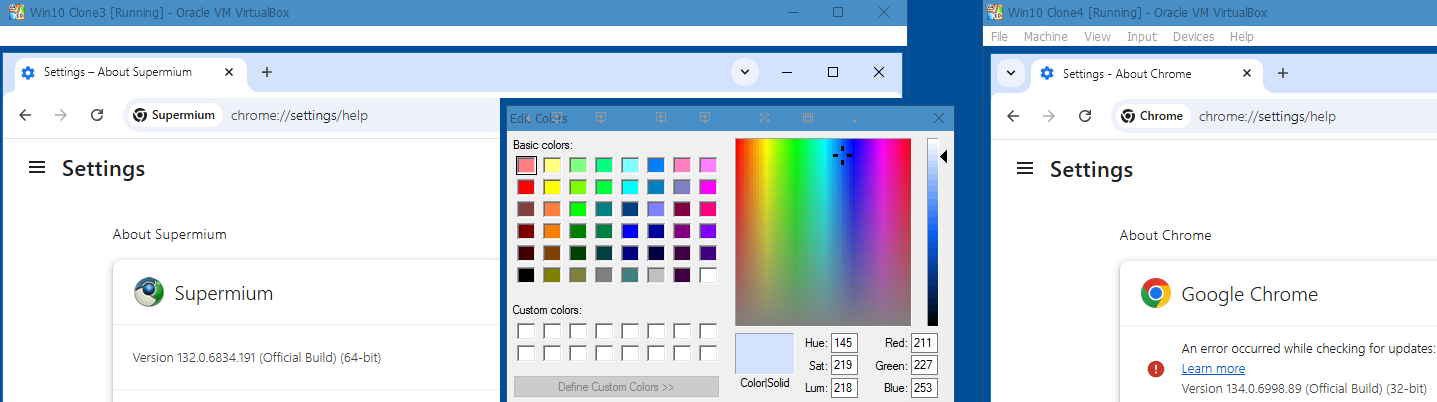Click the Win10 Clone3 VirtualBox title icon
1437x402 pixels.
[x=16, y=12]
